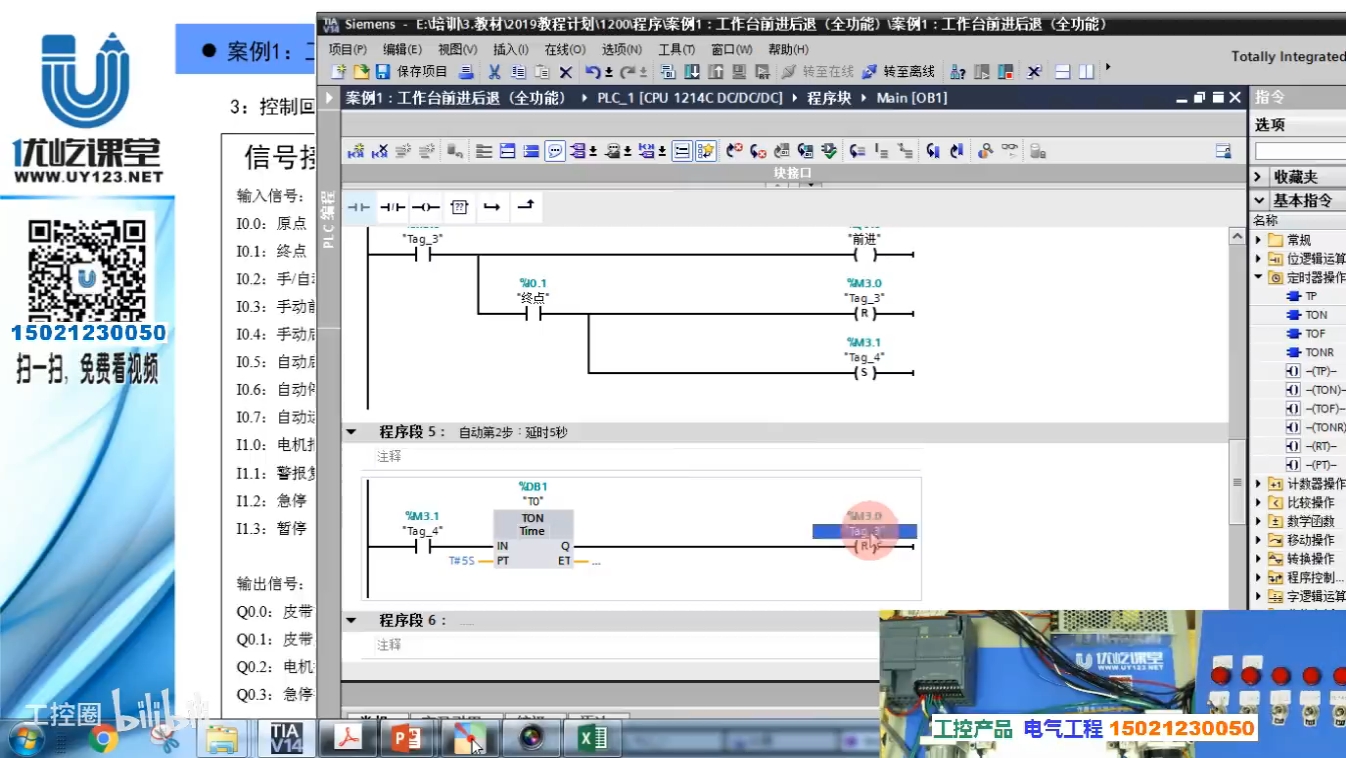This screenshot has height=758, width=1346.
Task: Click the Copy icon in the toolbar
Action: point(520,72)
